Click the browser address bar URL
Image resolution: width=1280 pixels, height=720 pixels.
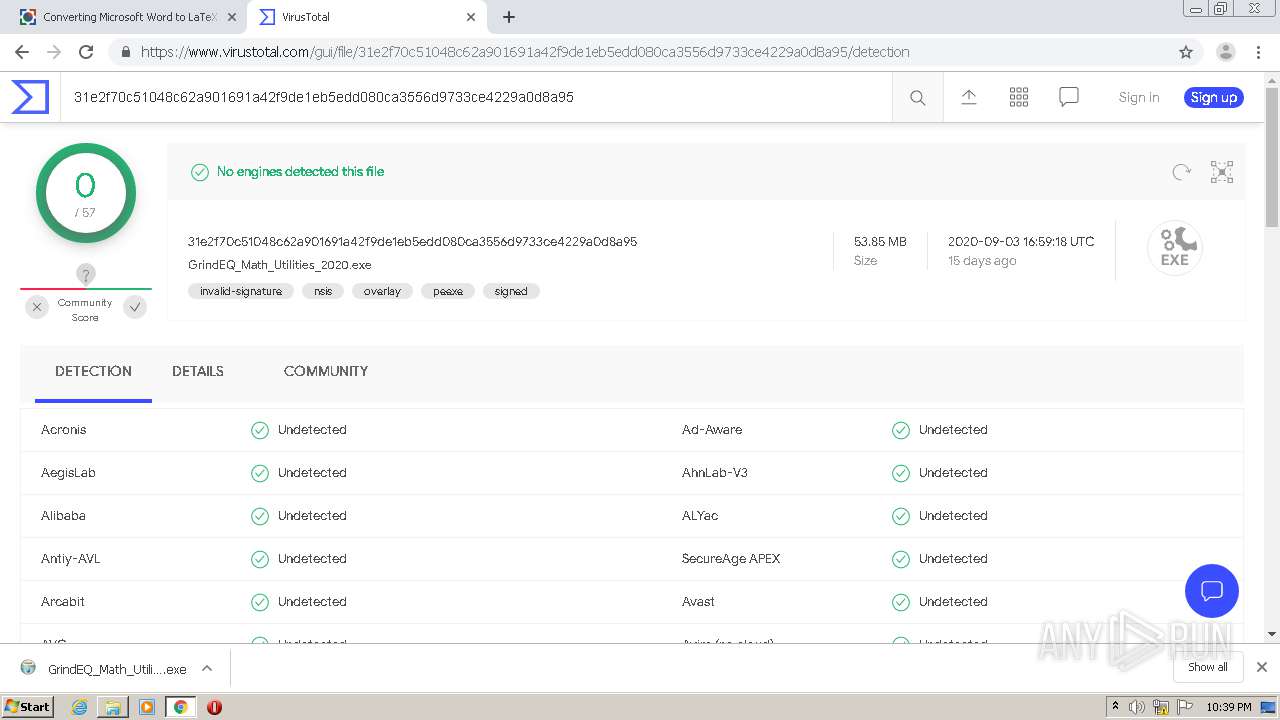pos(525,52)
